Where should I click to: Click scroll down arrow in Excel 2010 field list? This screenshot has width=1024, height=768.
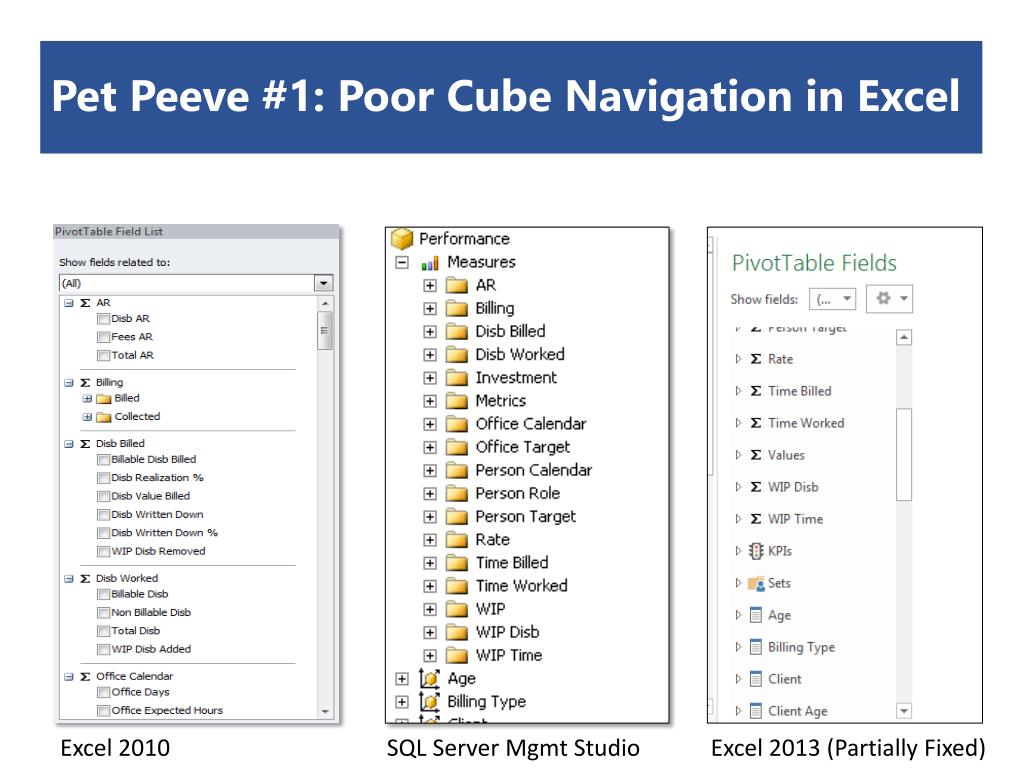click(x=325, y=711)
